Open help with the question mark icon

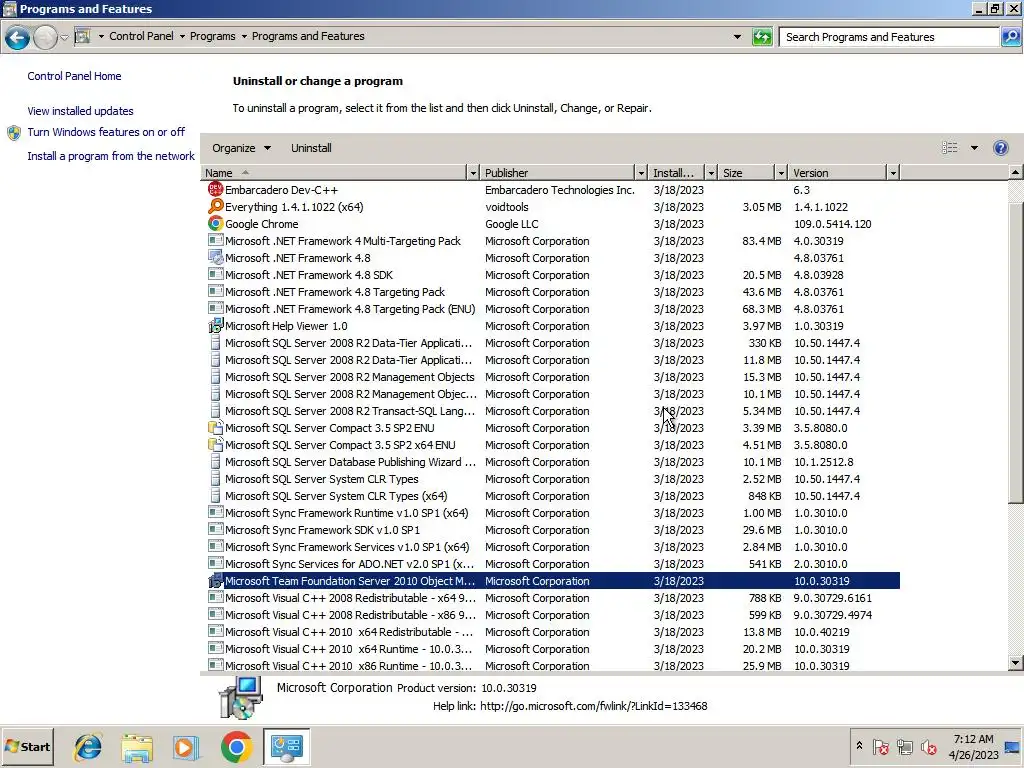click(1000, 148)
